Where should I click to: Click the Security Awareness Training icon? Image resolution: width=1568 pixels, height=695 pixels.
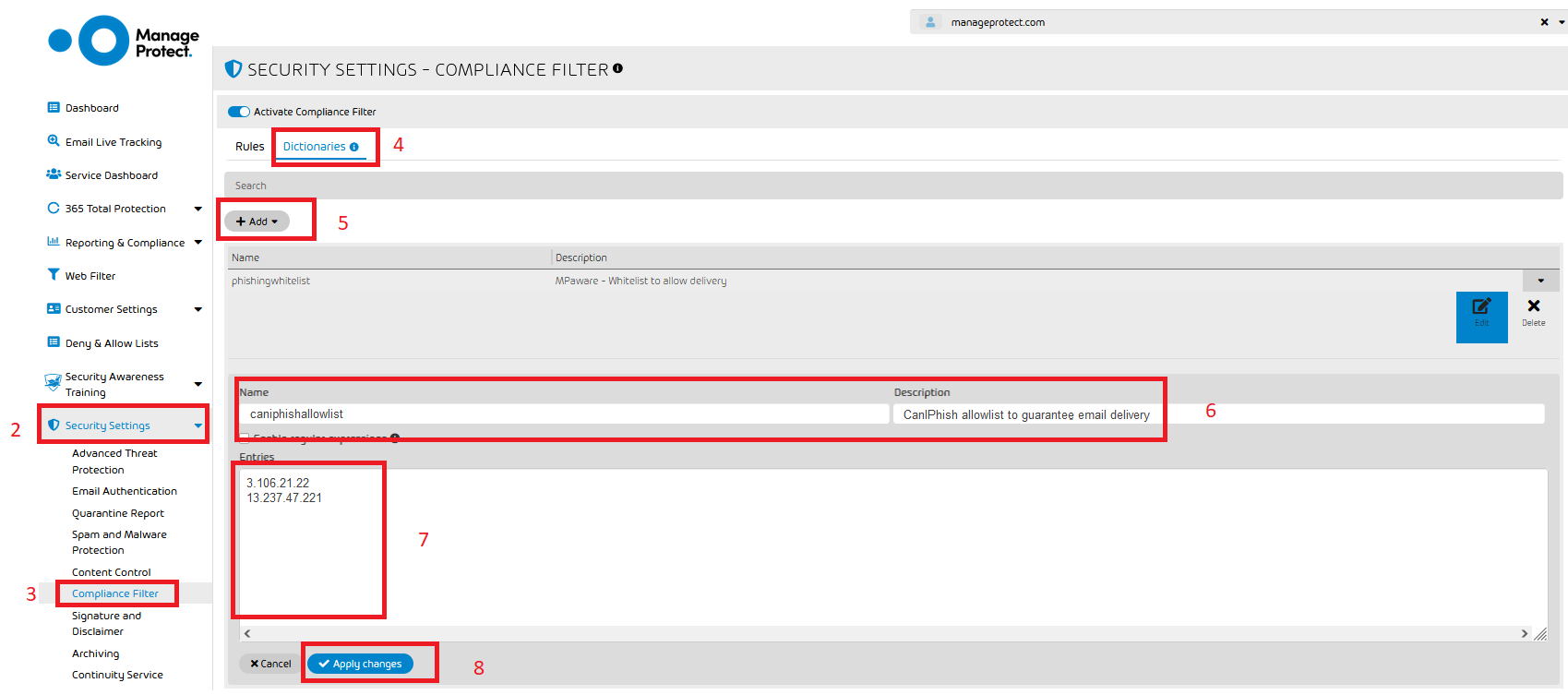point(54,383)
